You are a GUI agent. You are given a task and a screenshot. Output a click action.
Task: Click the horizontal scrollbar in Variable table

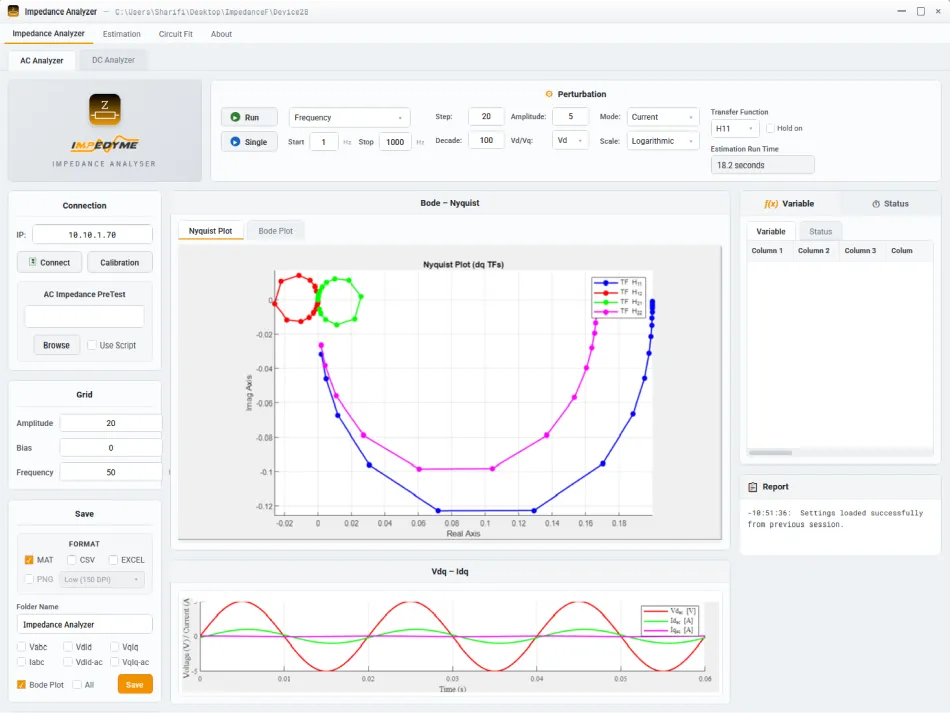[x=770, y=453]
